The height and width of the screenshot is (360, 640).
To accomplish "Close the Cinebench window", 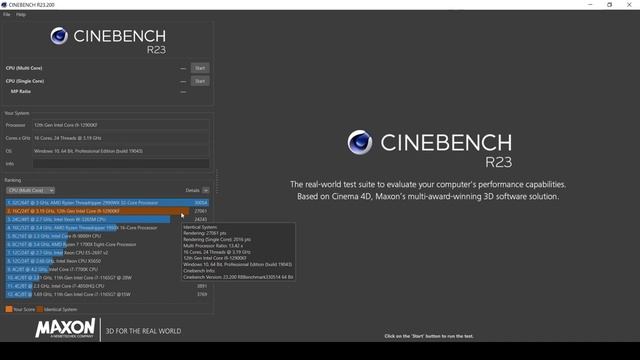I will tap(629, 4).
